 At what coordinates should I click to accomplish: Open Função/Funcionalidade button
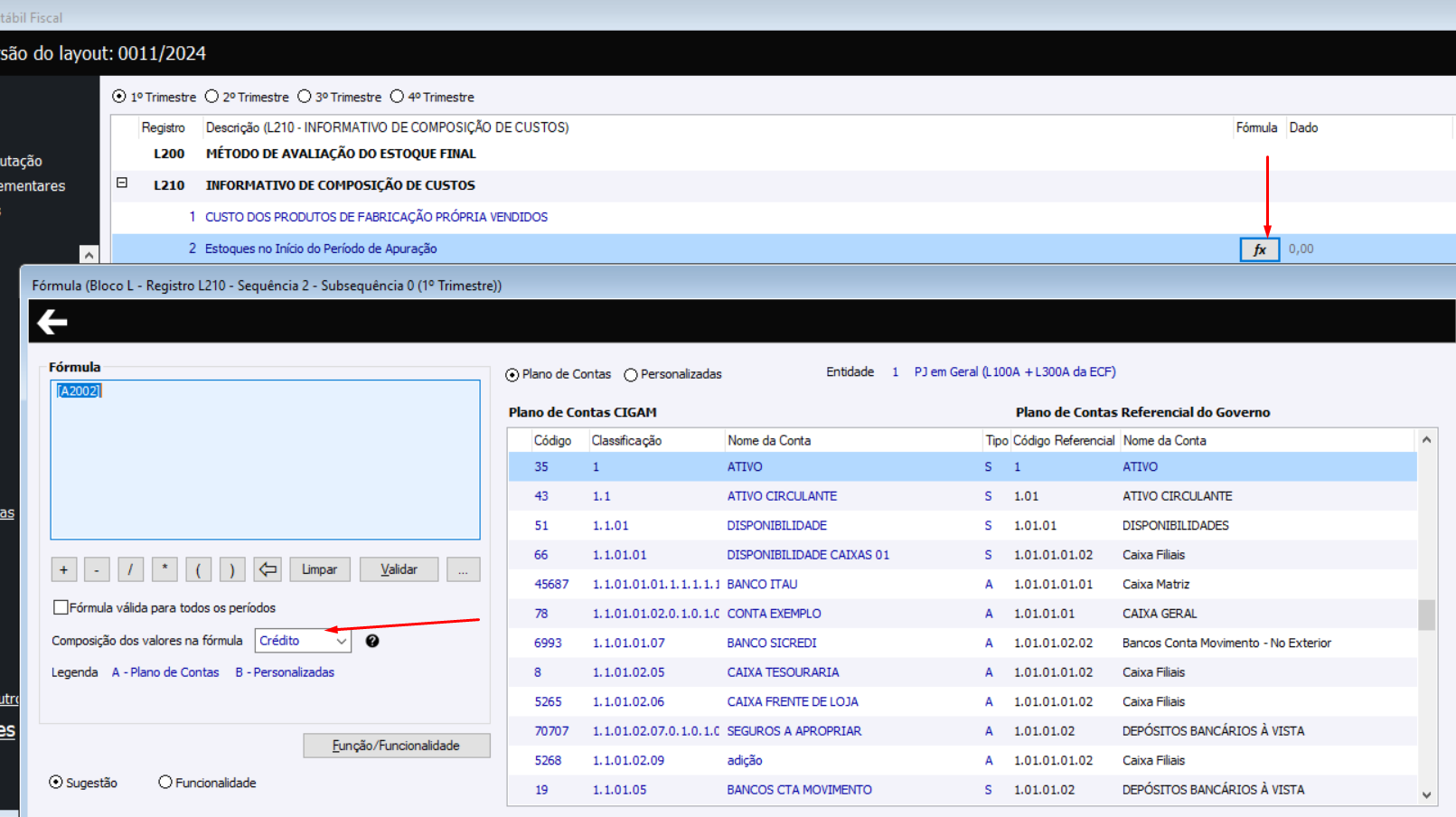(x=396, y=746)
